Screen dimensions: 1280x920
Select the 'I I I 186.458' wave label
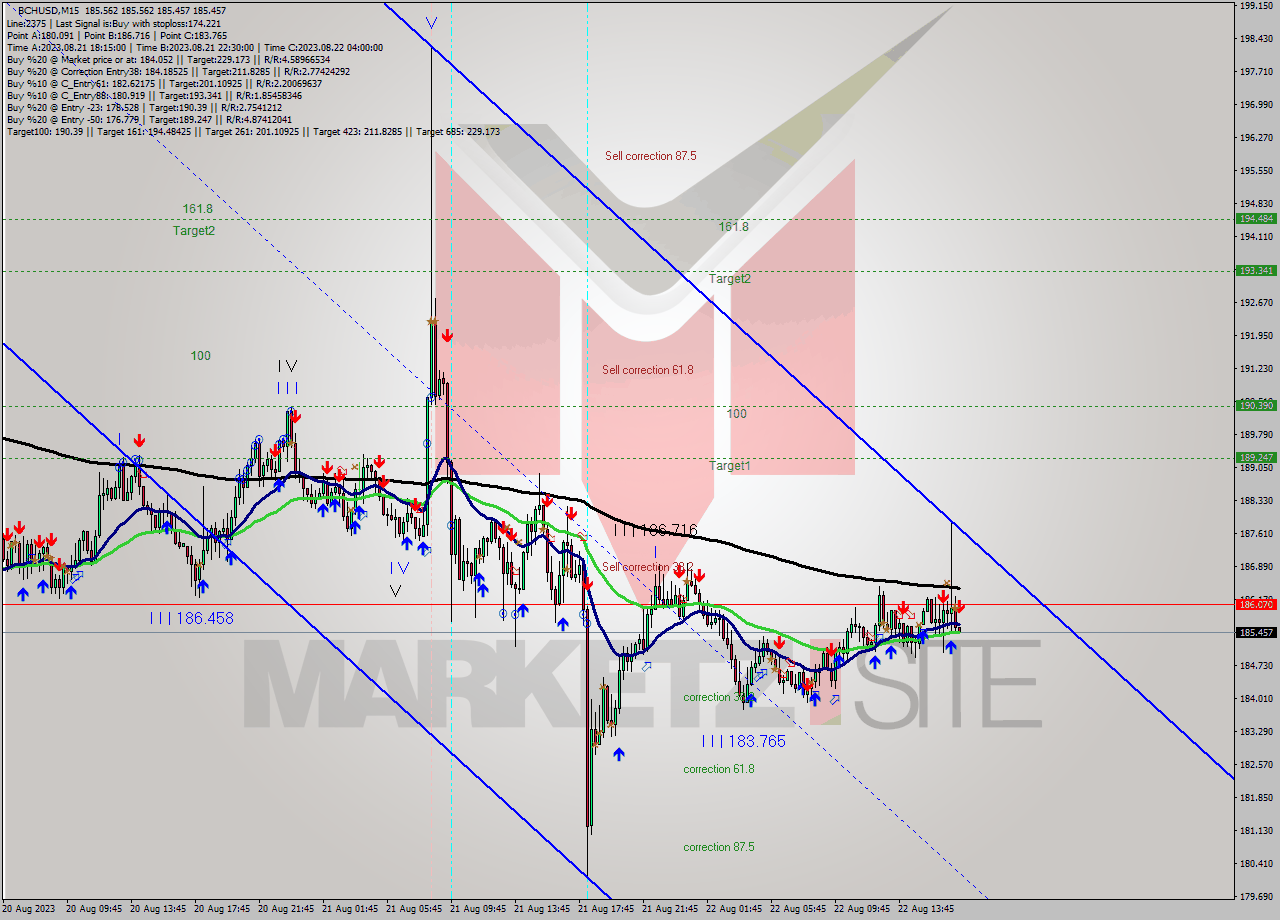(x=191, y=618)
